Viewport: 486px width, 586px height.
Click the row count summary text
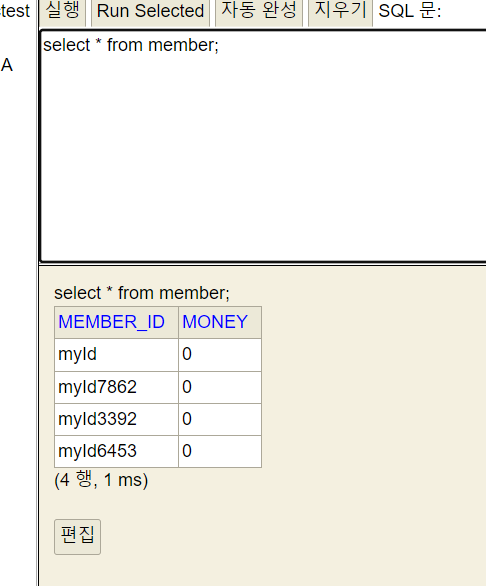(x=101, y=480)
